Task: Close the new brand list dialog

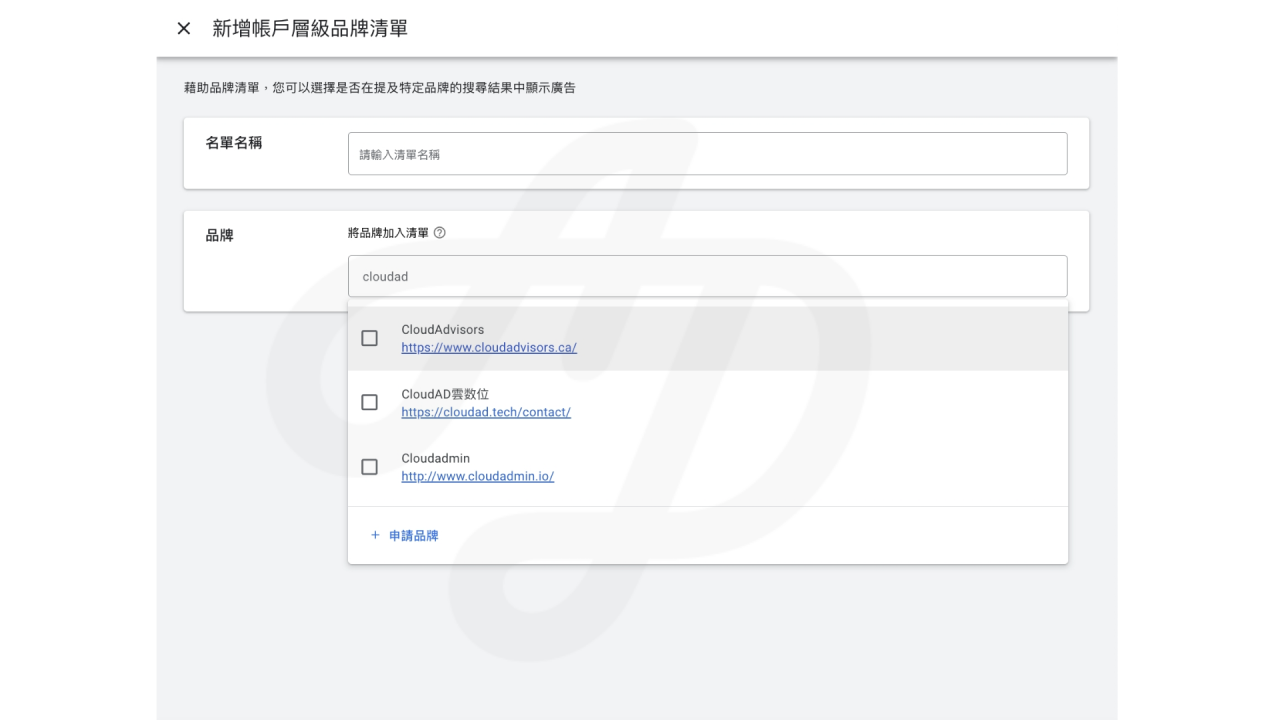Action: pyautogui.click(x=183, y=29)
